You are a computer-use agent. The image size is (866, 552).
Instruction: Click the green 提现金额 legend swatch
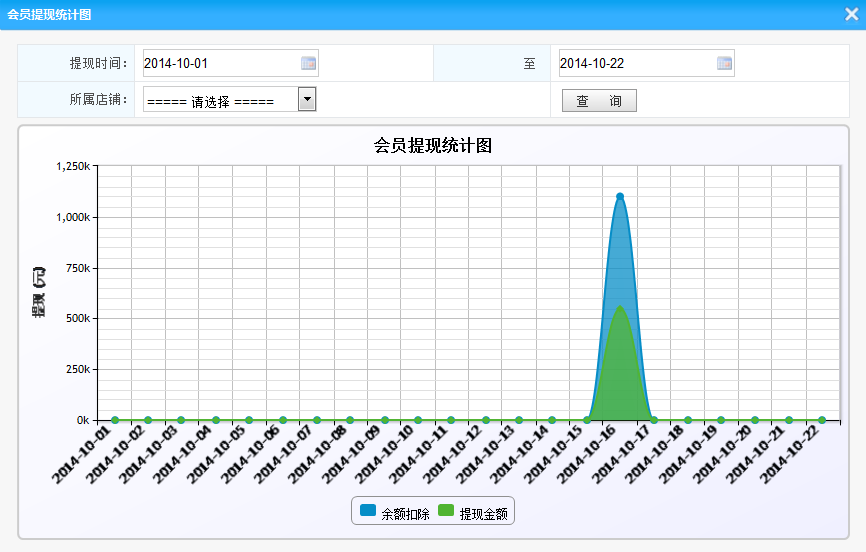[446, 511]
